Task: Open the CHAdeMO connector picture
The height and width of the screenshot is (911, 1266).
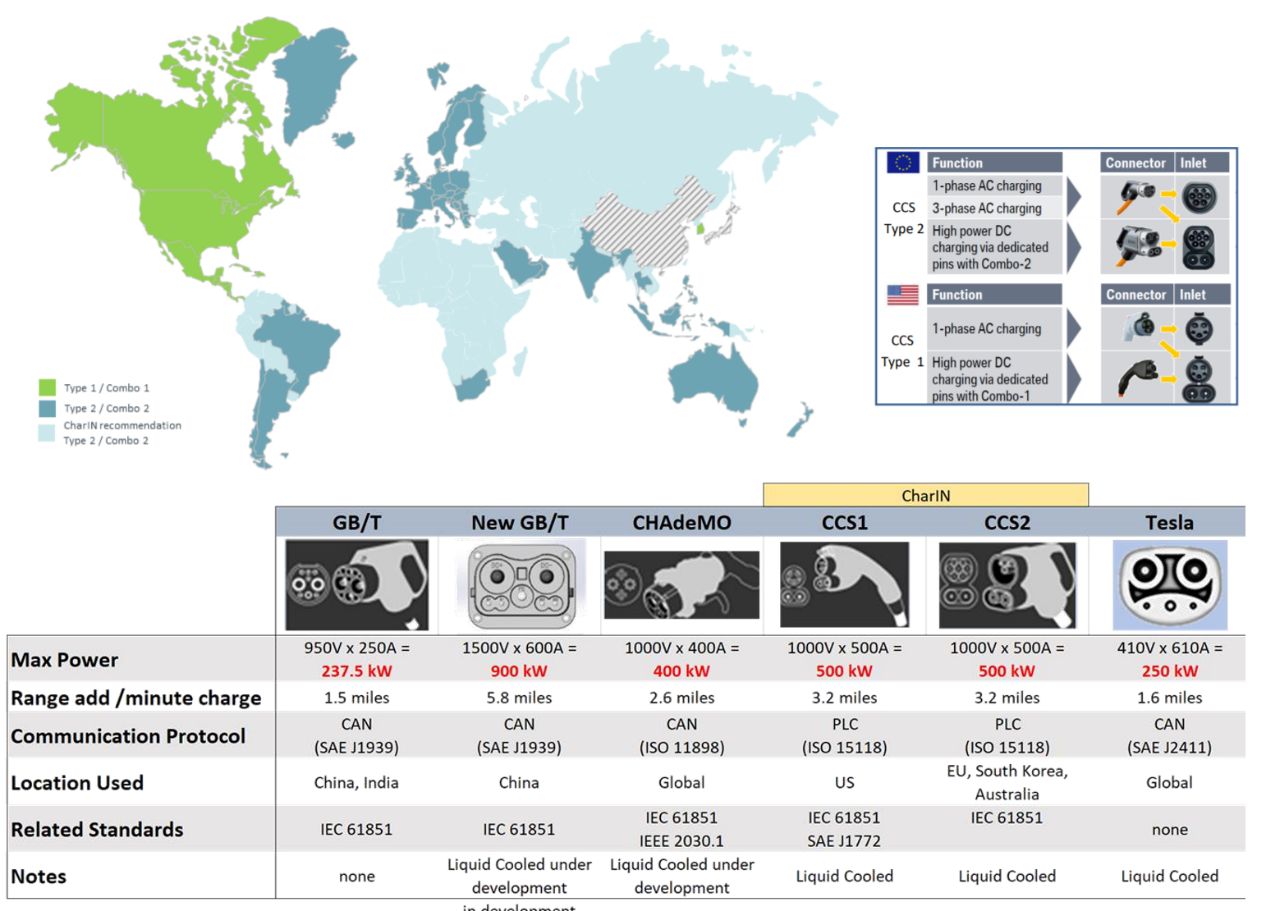Action: coord(682,585)
